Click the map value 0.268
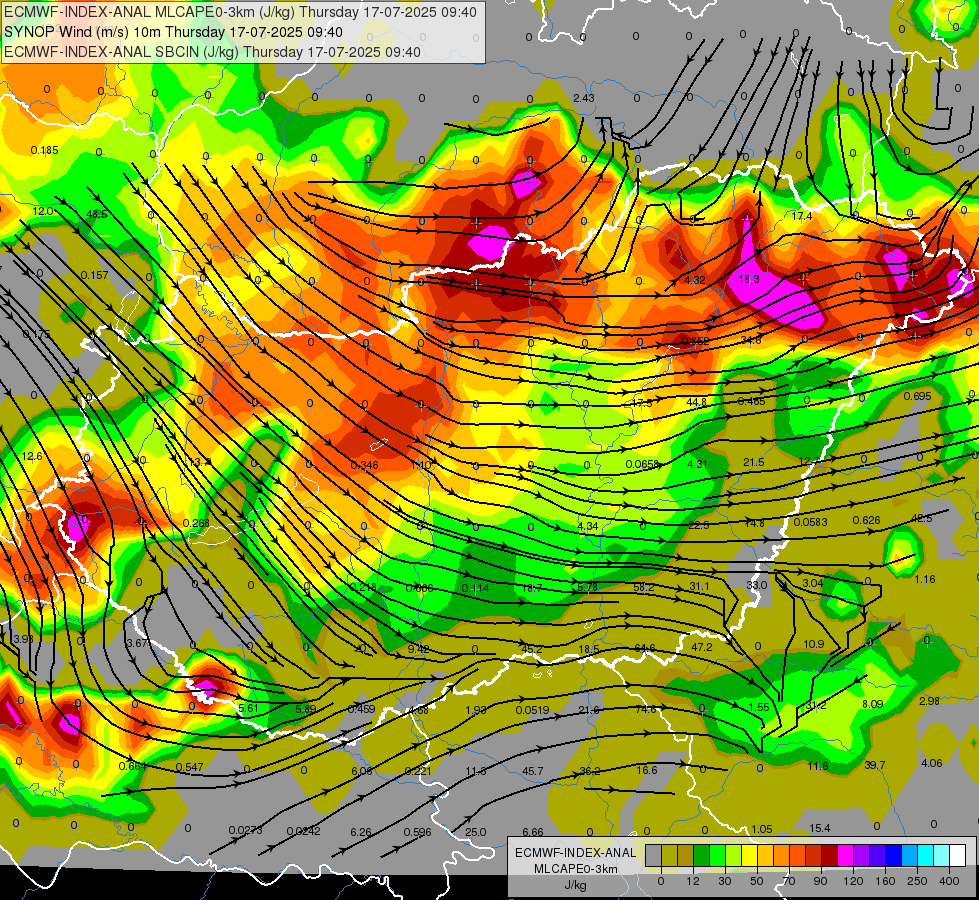 [196, 523]
